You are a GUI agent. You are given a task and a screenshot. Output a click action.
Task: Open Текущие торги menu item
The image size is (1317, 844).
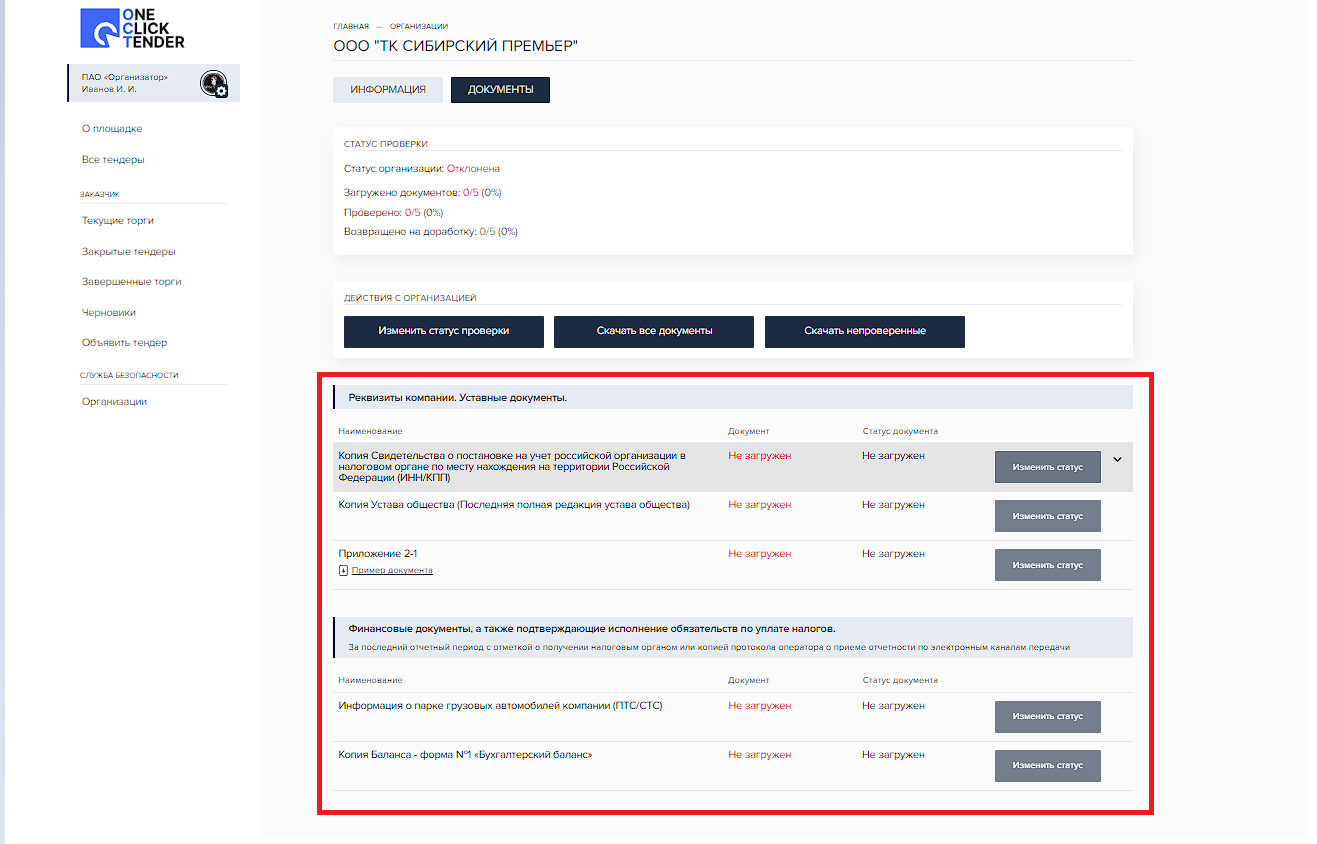pos(118,221)
